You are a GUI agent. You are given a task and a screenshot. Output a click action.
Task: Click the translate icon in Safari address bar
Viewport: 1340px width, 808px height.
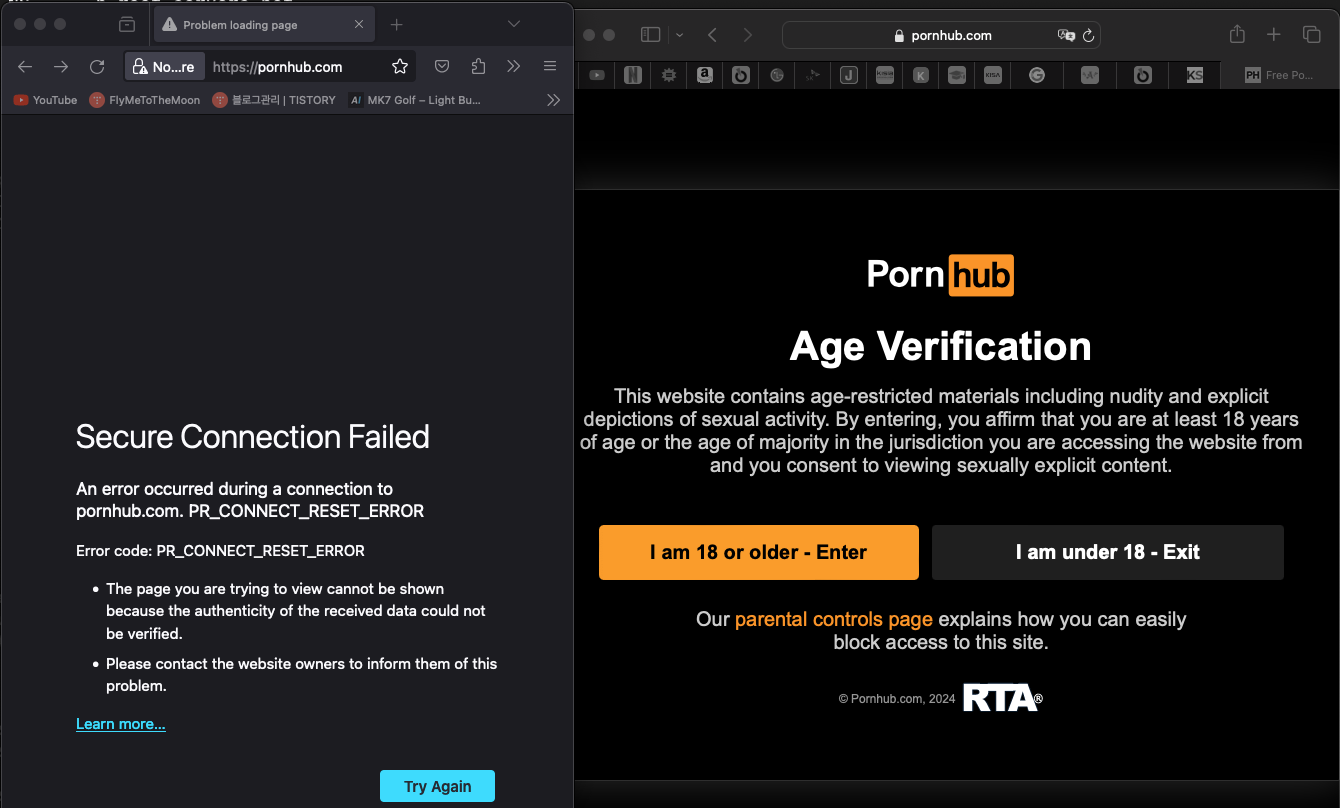[x=1066, y=35]
